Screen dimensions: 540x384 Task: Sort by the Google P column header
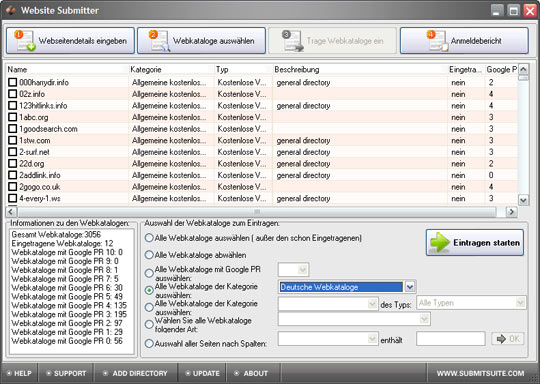(501, 70)
